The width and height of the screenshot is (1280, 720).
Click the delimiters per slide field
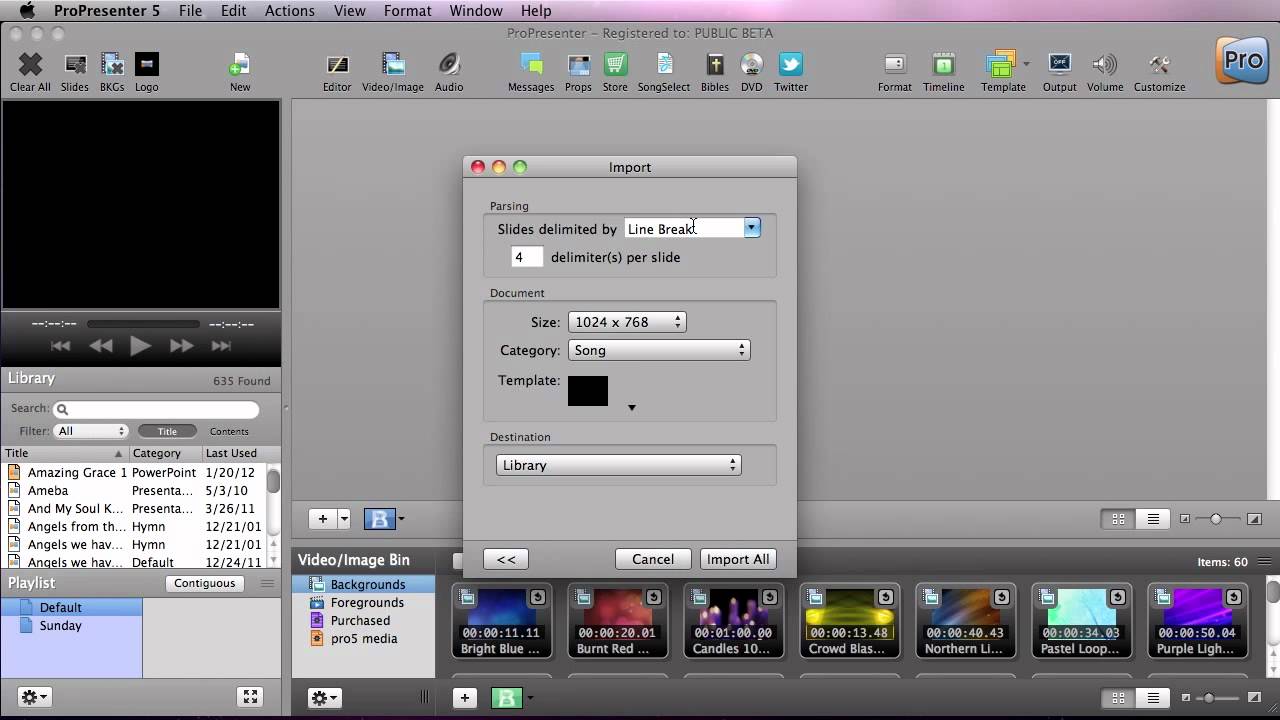527,257
